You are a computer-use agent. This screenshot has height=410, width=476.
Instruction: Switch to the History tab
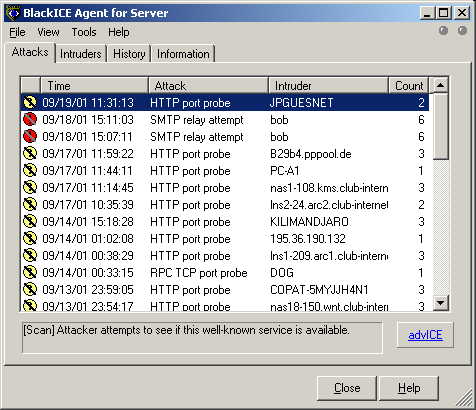[x=129, y=54]
